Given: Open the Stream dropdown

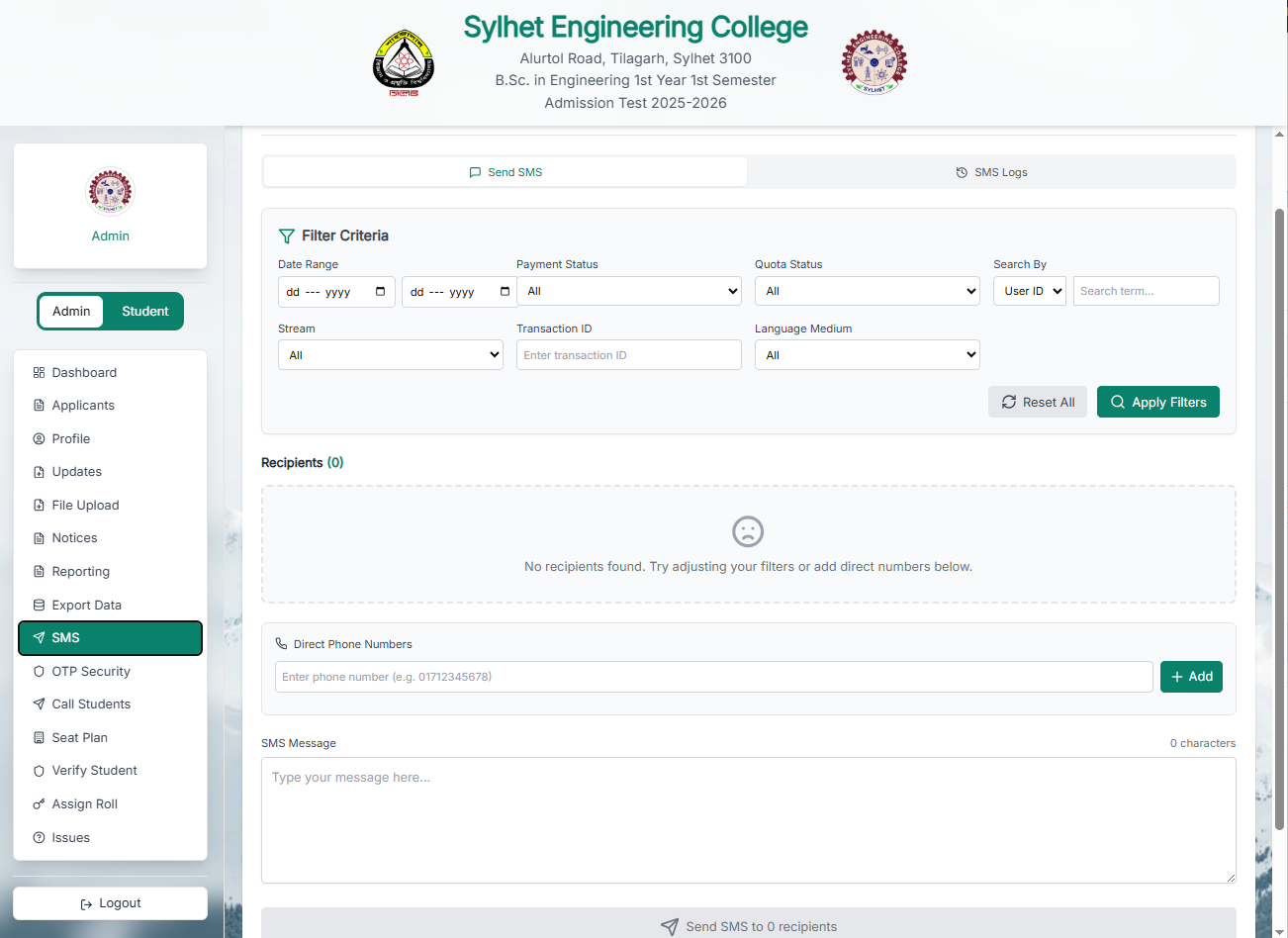Looking at the screenshot, I should [x=391, y=355].
